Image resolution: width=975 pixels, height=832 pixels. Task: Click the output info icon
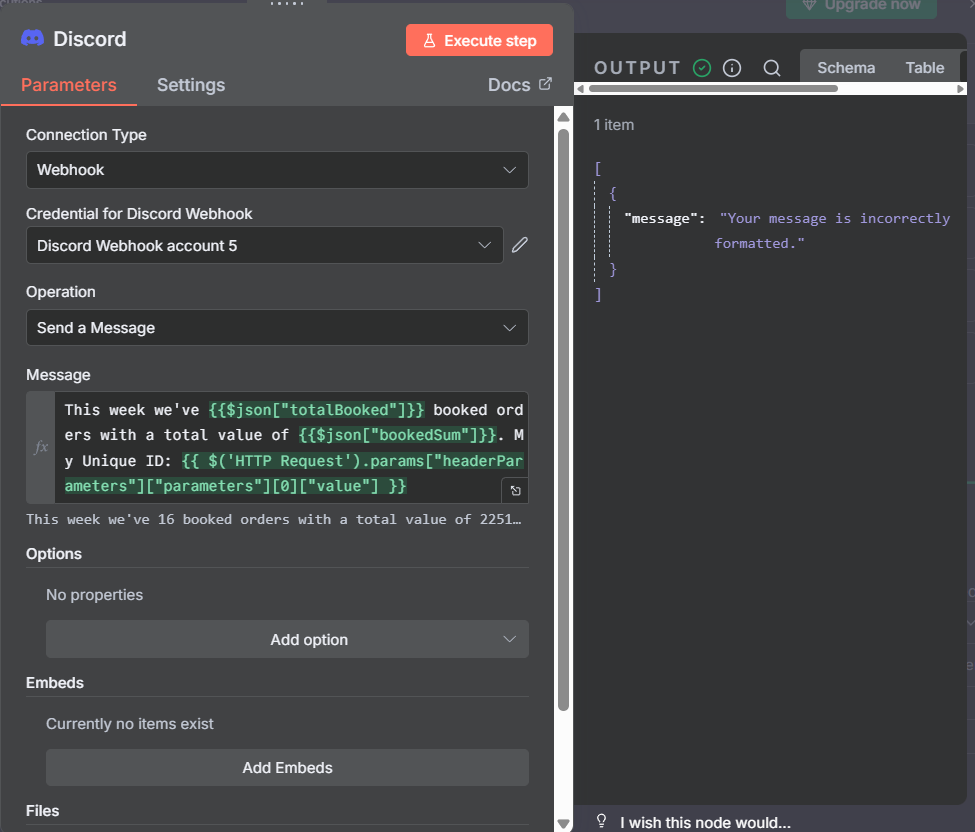point(732,68)
